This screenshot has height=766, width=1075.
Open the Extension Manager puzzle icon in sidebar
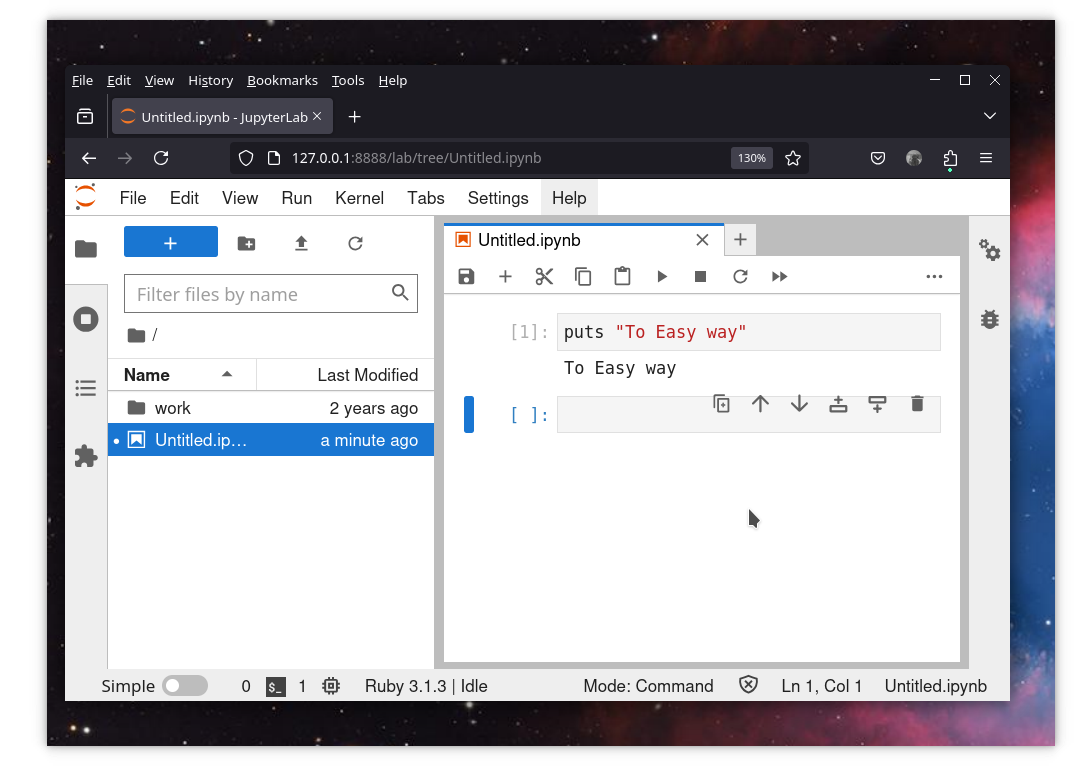tap(86, 456)
